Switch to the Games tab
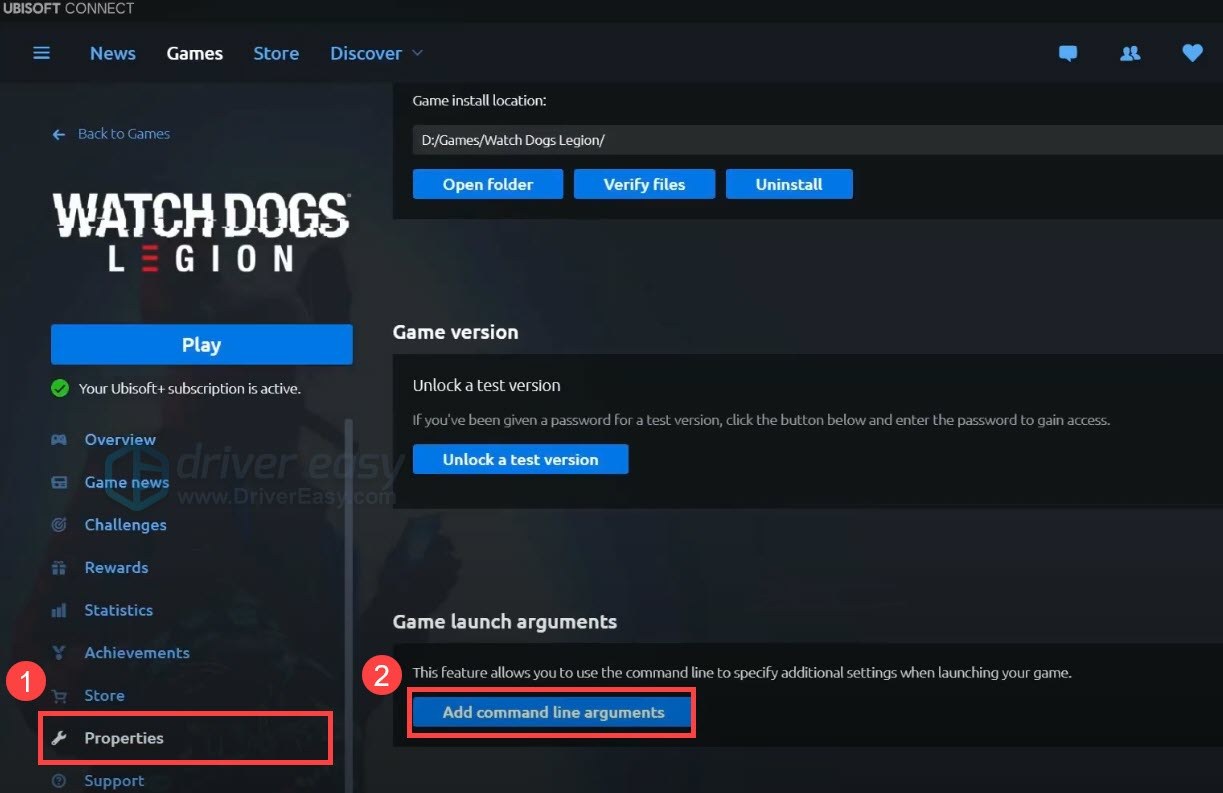 tap(194, 53)
